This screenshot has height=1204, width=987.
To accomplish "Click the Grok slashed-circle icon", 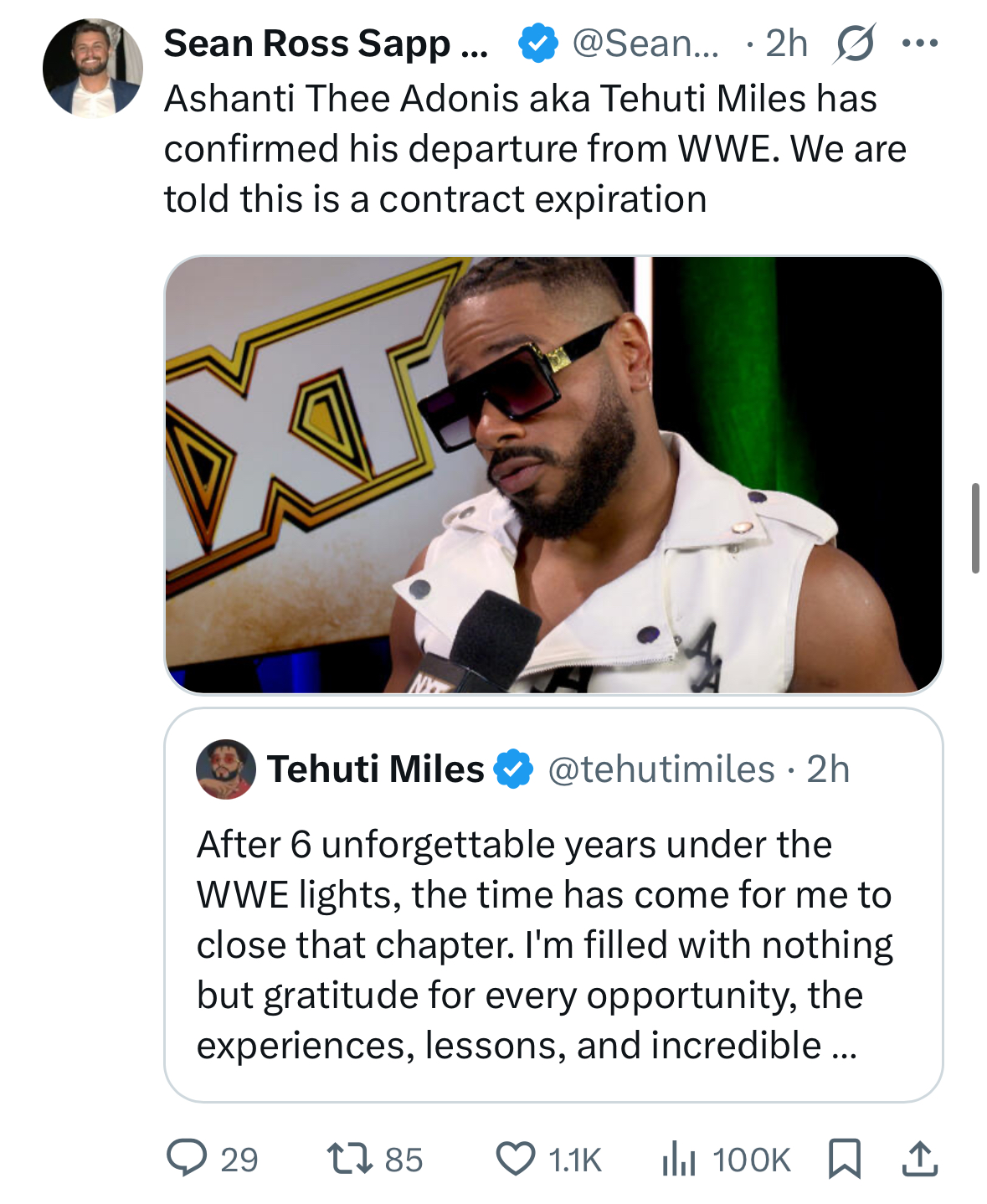I will tap(854, 44).
